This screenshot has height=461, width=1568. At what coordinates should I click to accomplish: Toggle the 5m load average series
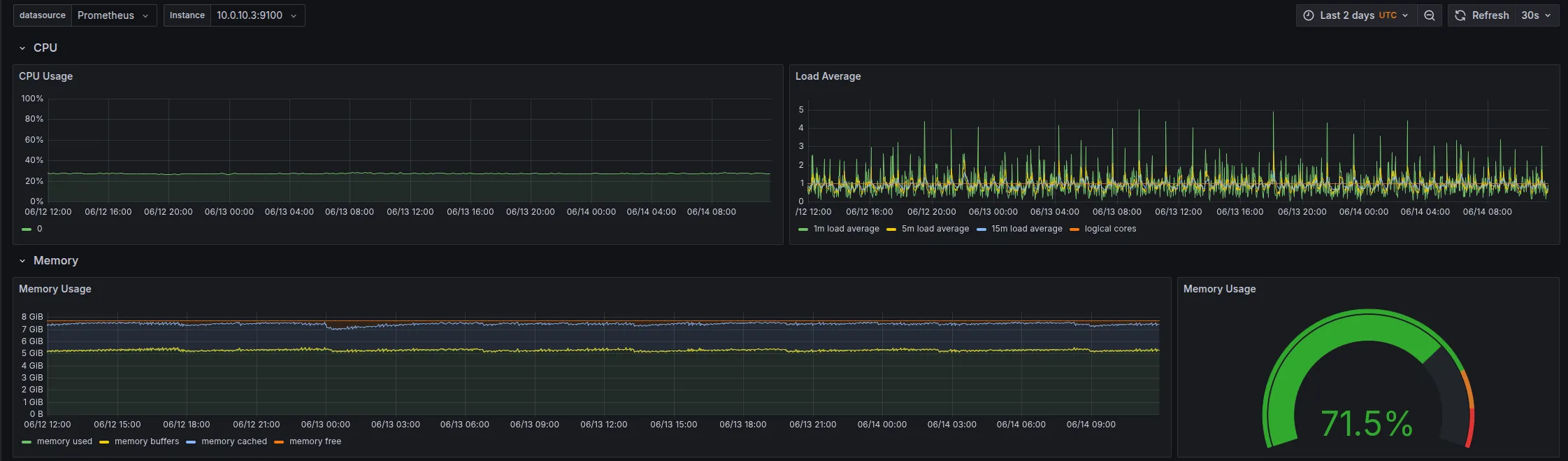coord(935,229)
